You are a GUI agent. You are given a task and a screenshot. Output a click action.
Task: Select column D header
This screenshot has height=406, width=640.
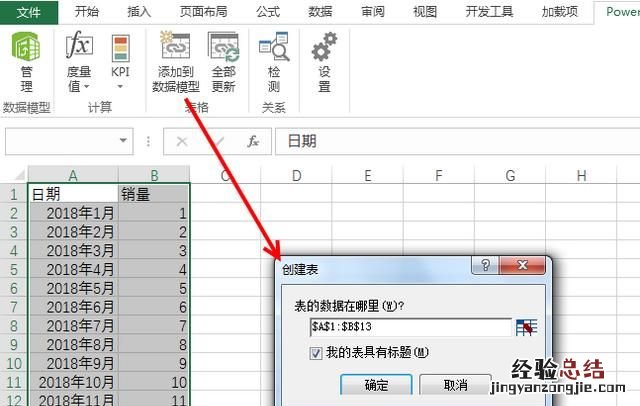point(296,176)
